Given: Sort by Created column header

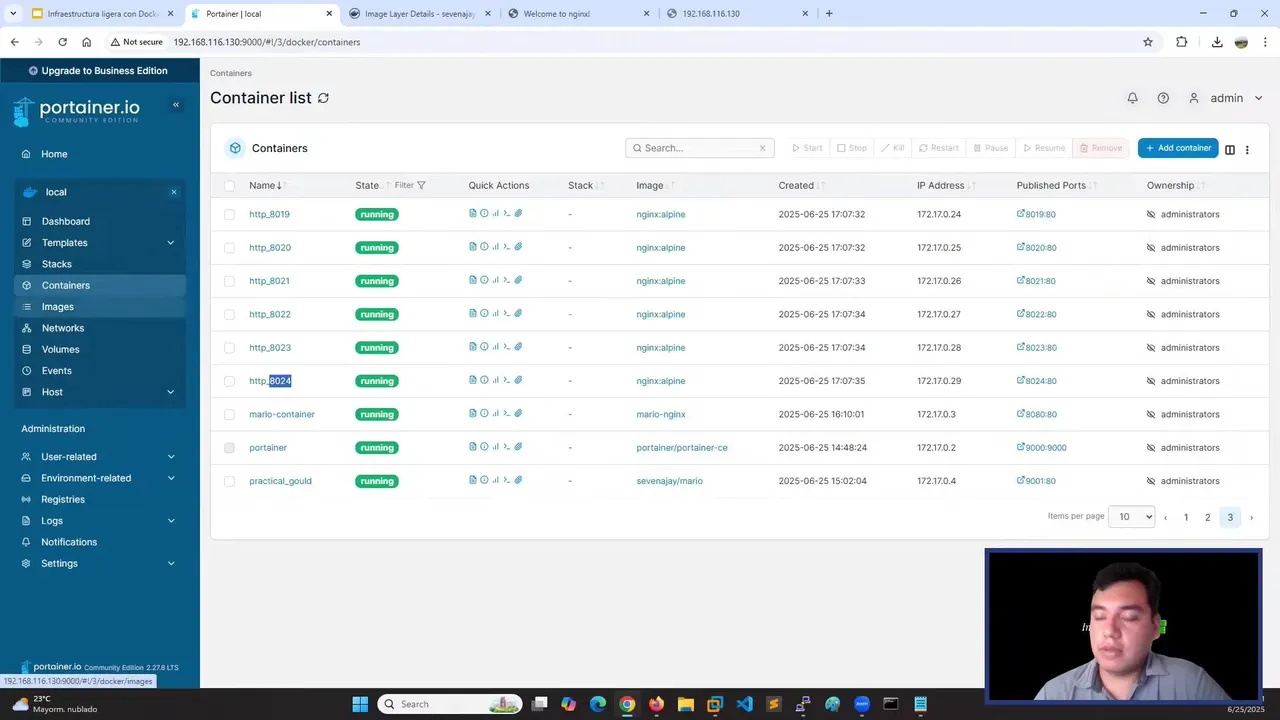Looking at the screenshot, I should [x=796, y=185].
